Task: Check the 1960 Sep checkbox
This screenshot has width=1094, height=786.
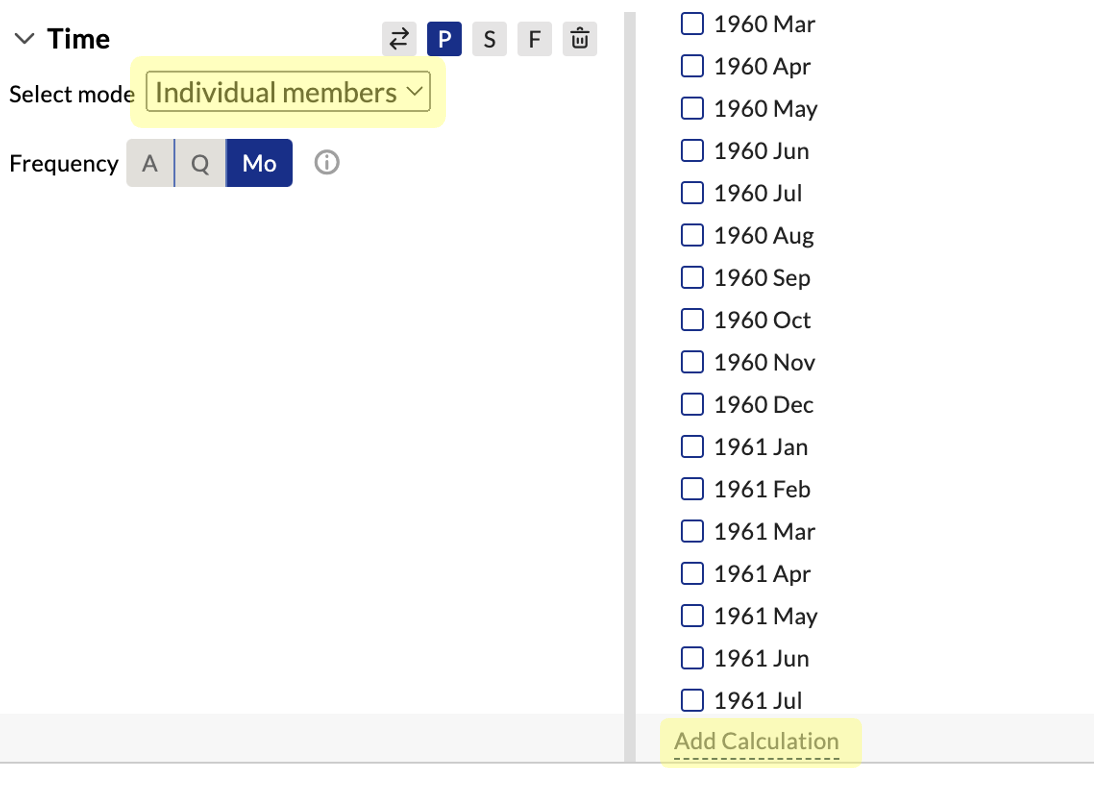Action: tap(692, 277)
